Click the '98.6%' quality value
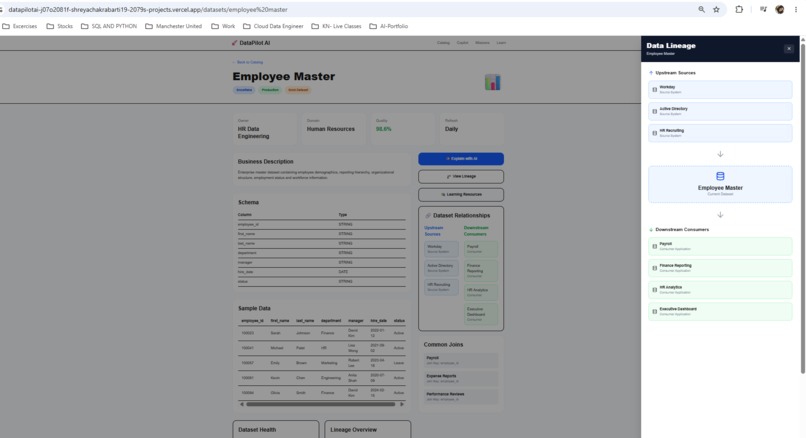The image size is (806, 438). tap(383, 129)
